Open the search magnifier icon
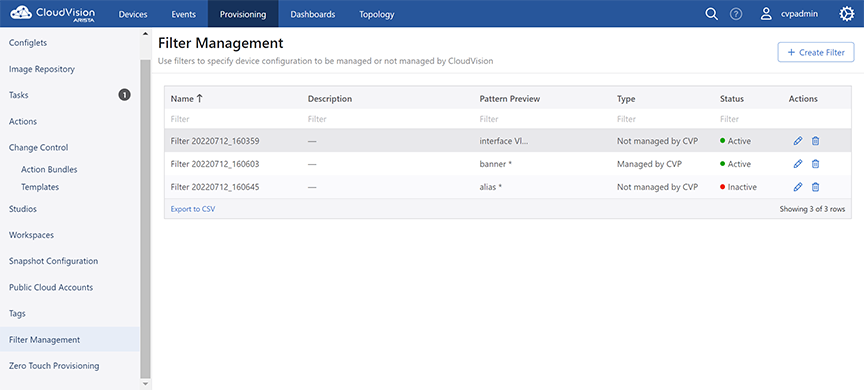Screen dimensions: 864x390 point(711,14)
